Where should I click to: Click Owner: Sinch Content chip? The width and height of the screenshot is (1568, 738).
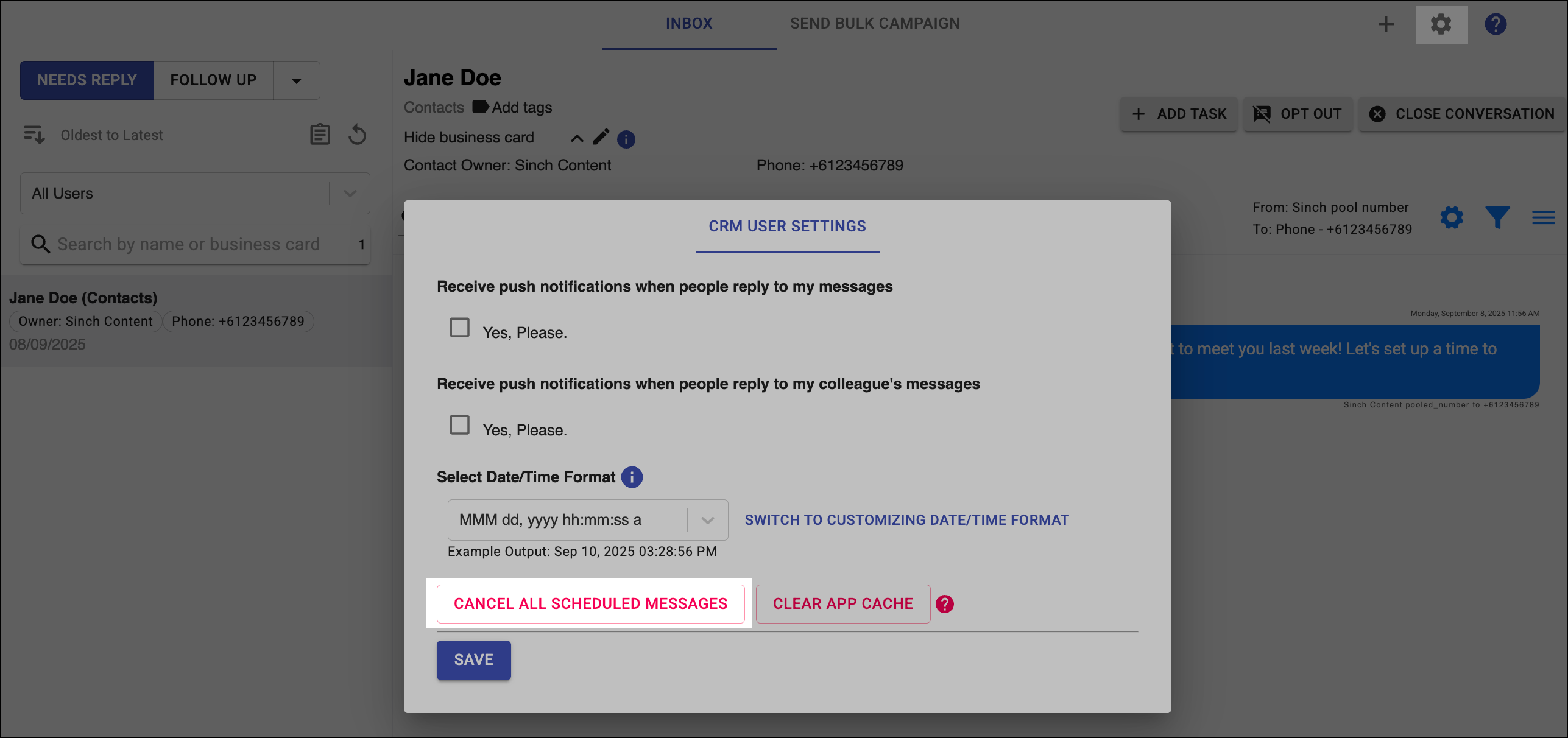(x=85, y=322)
